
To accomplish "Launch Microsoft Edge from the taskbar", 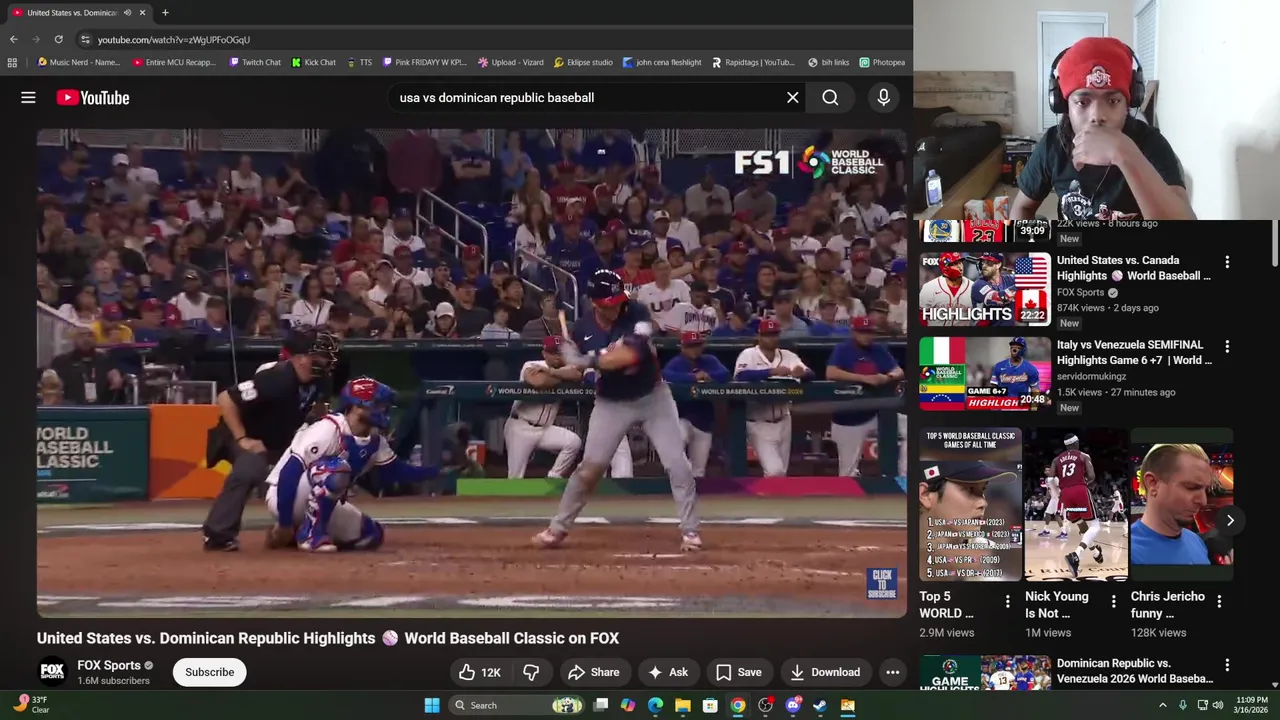I will click(655, 705).
